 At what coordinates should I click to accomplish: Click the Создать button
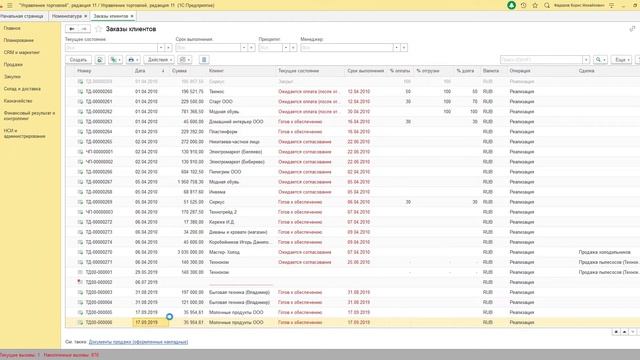[x=78, y=60]
